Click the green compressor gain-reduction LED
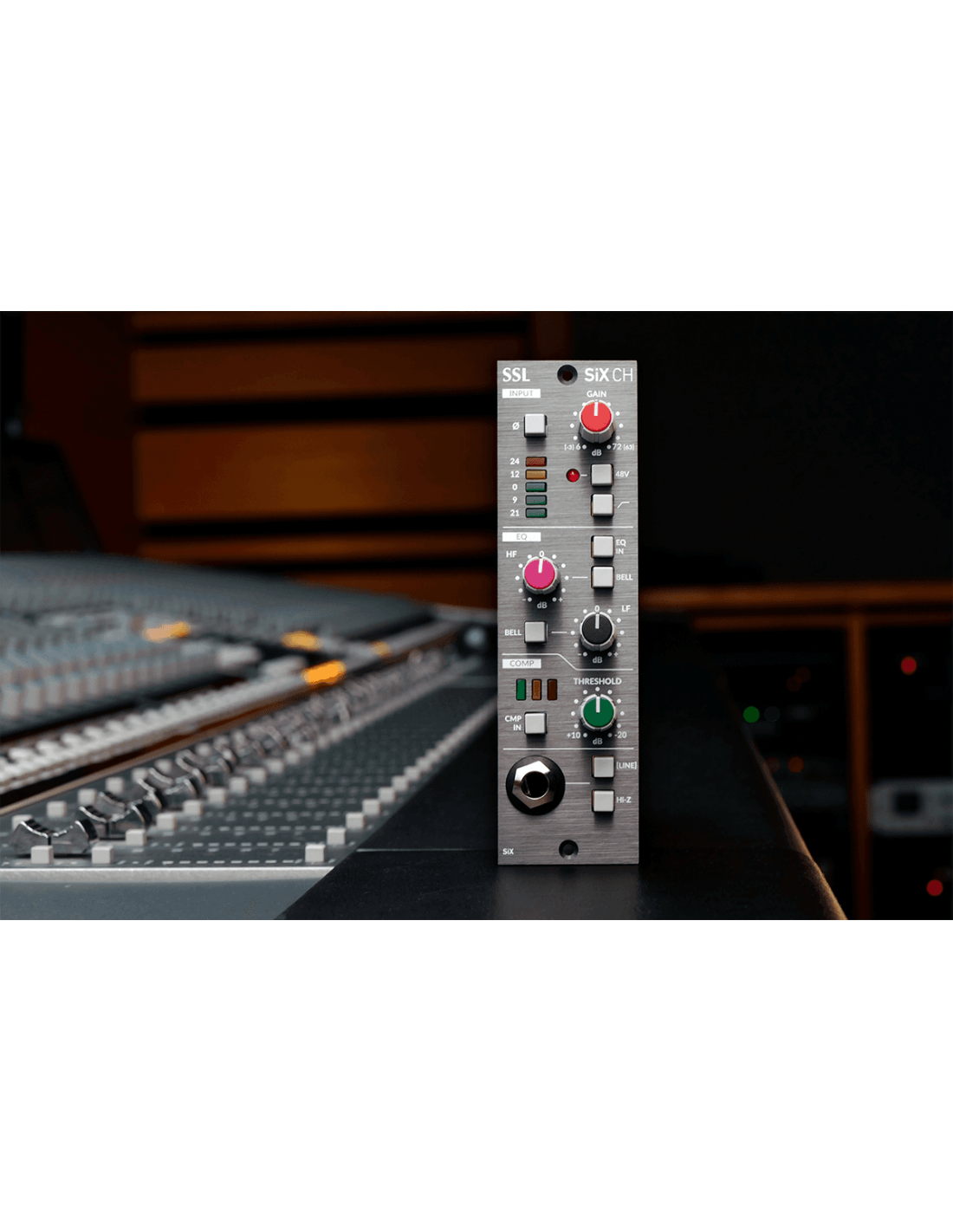This screenshot has width=953, height=1232. pos(521,690)
